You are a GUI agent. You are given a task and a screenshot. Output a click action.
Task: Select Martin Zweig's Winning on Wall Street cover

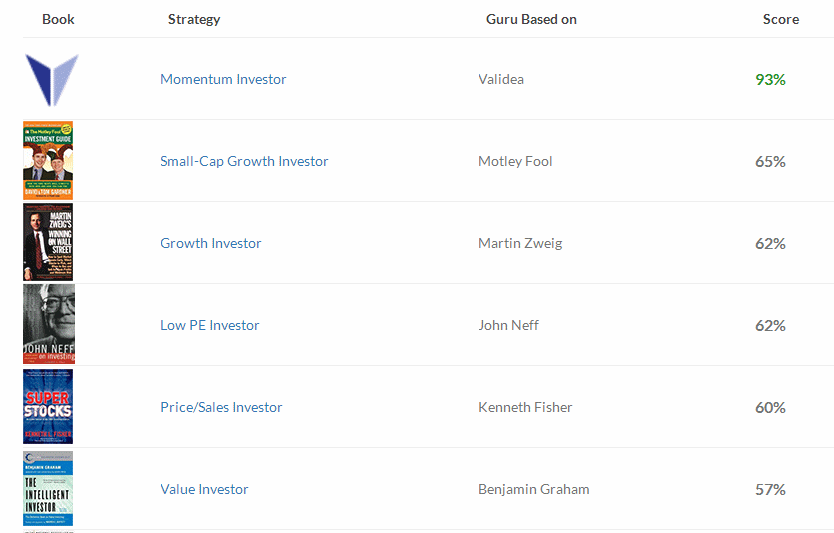click(48, 242)
